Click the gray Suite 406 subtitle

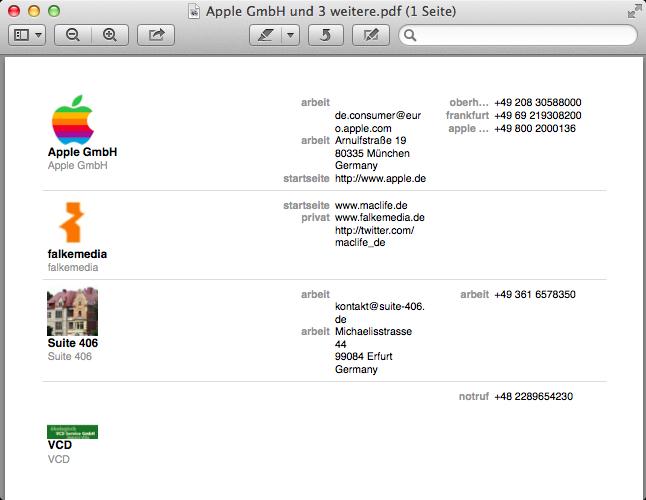(x=70, y=356)
